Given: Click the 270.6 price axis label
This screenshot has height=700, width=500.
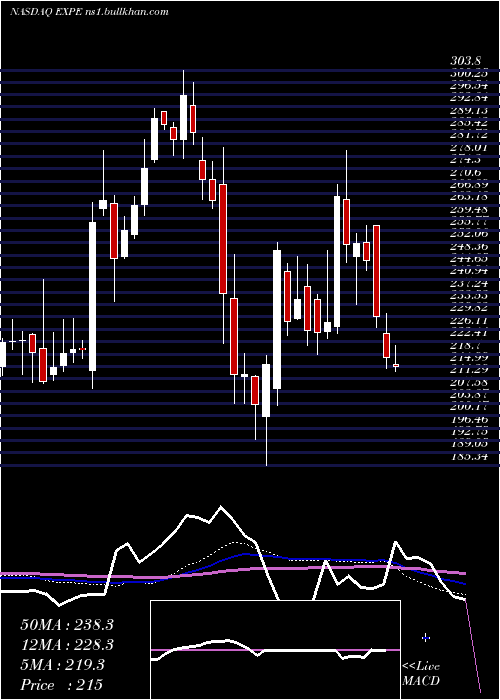Looking at the screenshot, I should [468, 172].
